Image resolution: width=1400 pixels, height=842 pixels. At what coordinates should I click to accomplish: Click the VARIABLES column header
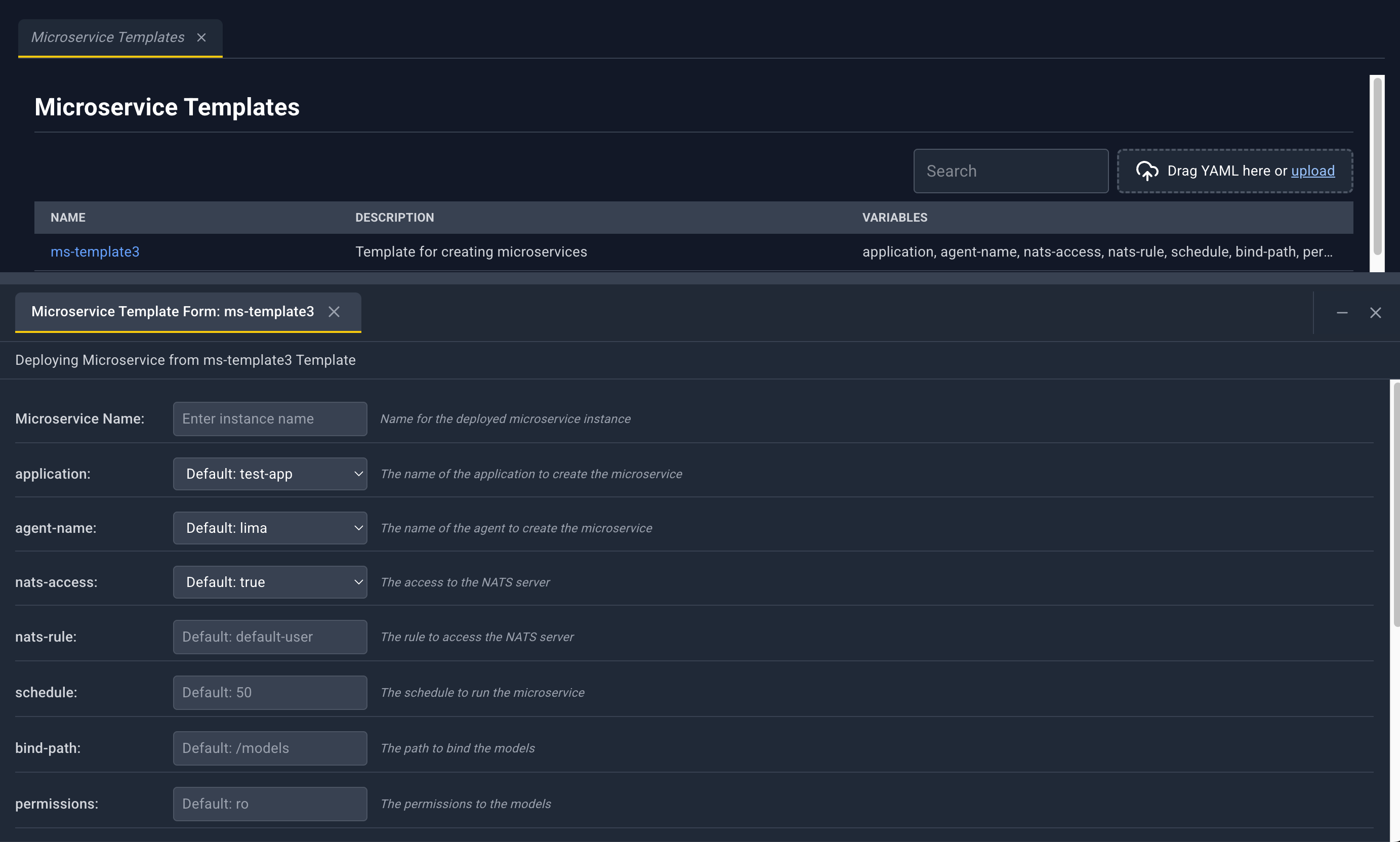895,217
